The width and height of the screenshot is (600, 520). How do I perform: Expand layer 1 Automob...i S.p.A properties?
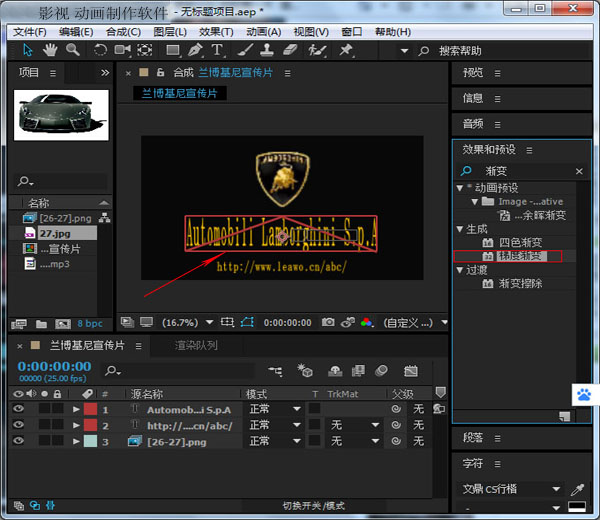[76, 409]
